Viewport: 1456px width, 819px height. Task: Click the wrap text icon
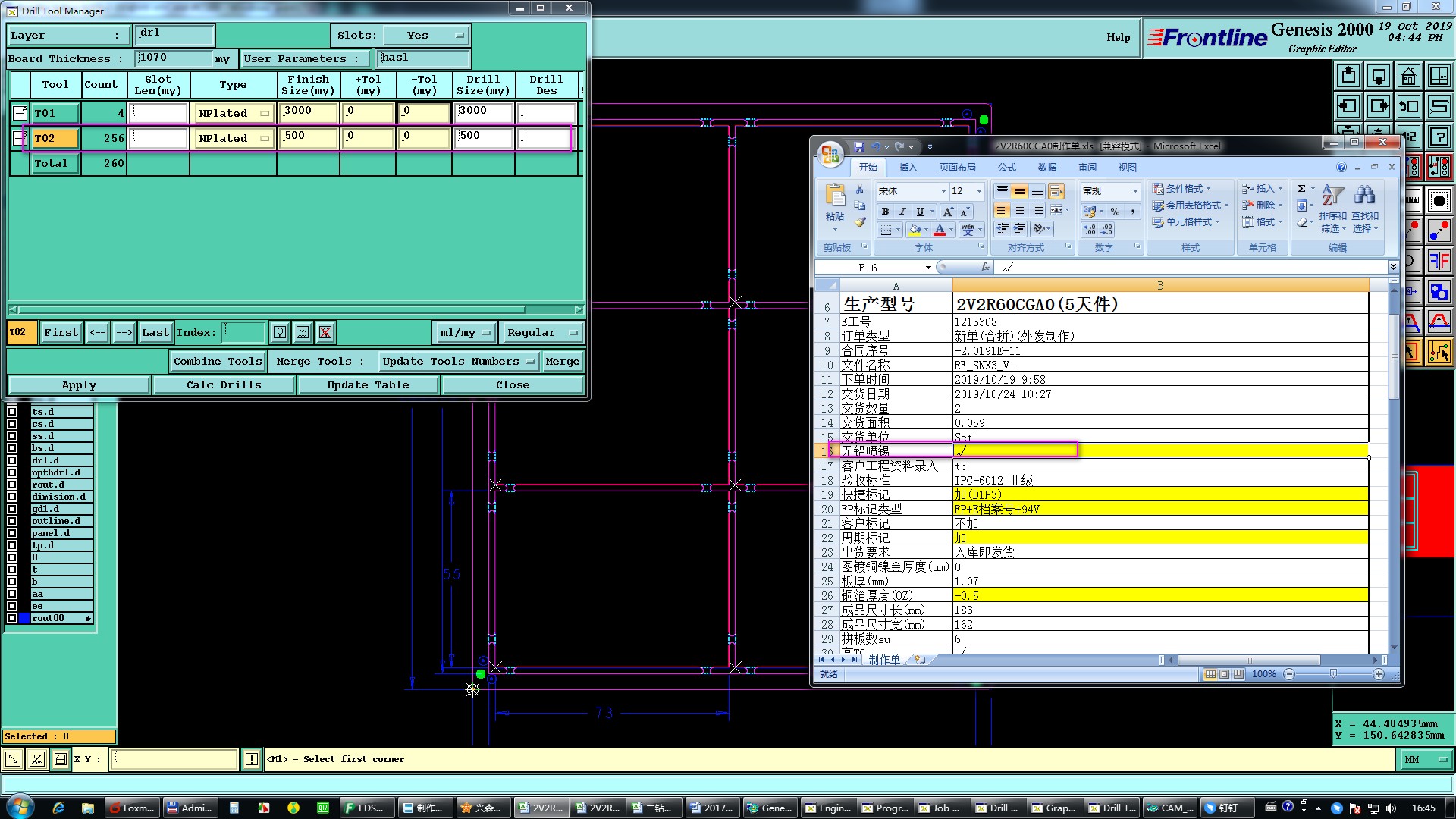click(x=1056, y=191)
